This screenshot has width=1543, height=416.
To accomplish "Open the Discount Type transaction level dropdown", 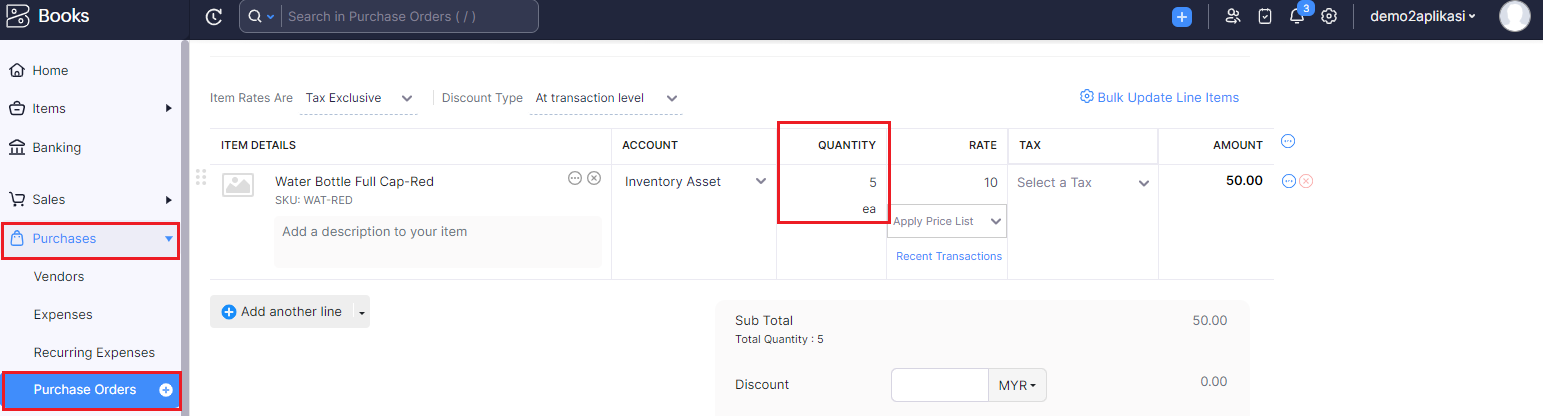I will (606, 98).
